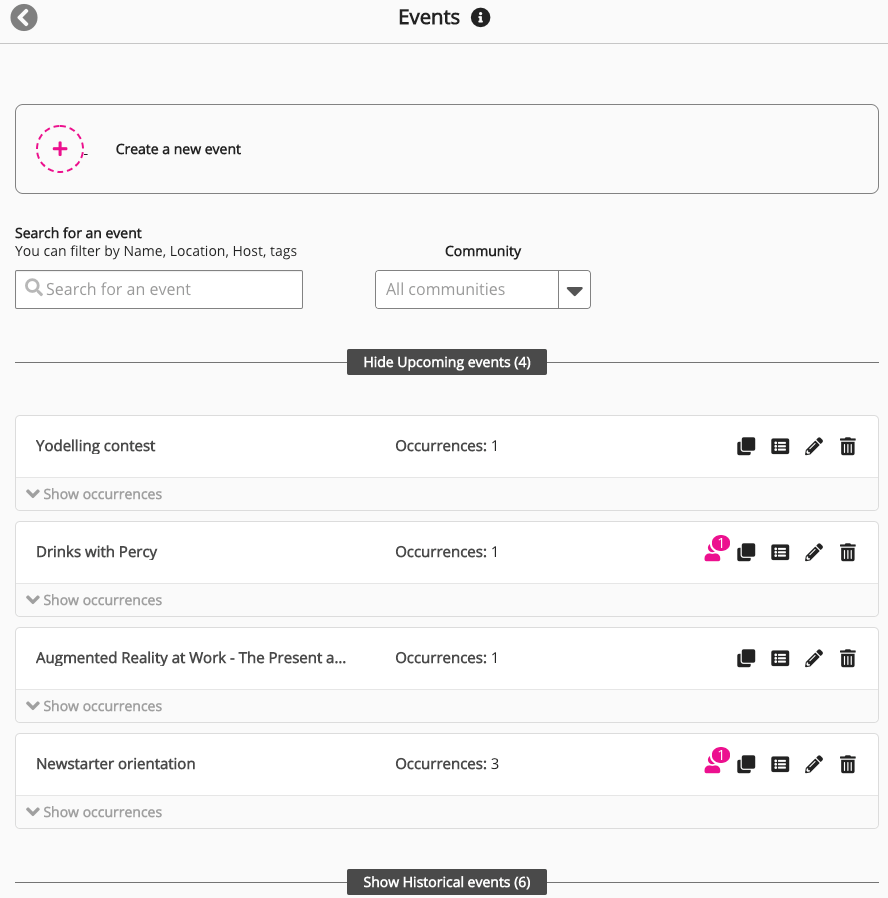The height and width of the screenshot is (898, 888).
Task: View attendee badge for Drinks with Percy
Action: (x=715, y=551)
